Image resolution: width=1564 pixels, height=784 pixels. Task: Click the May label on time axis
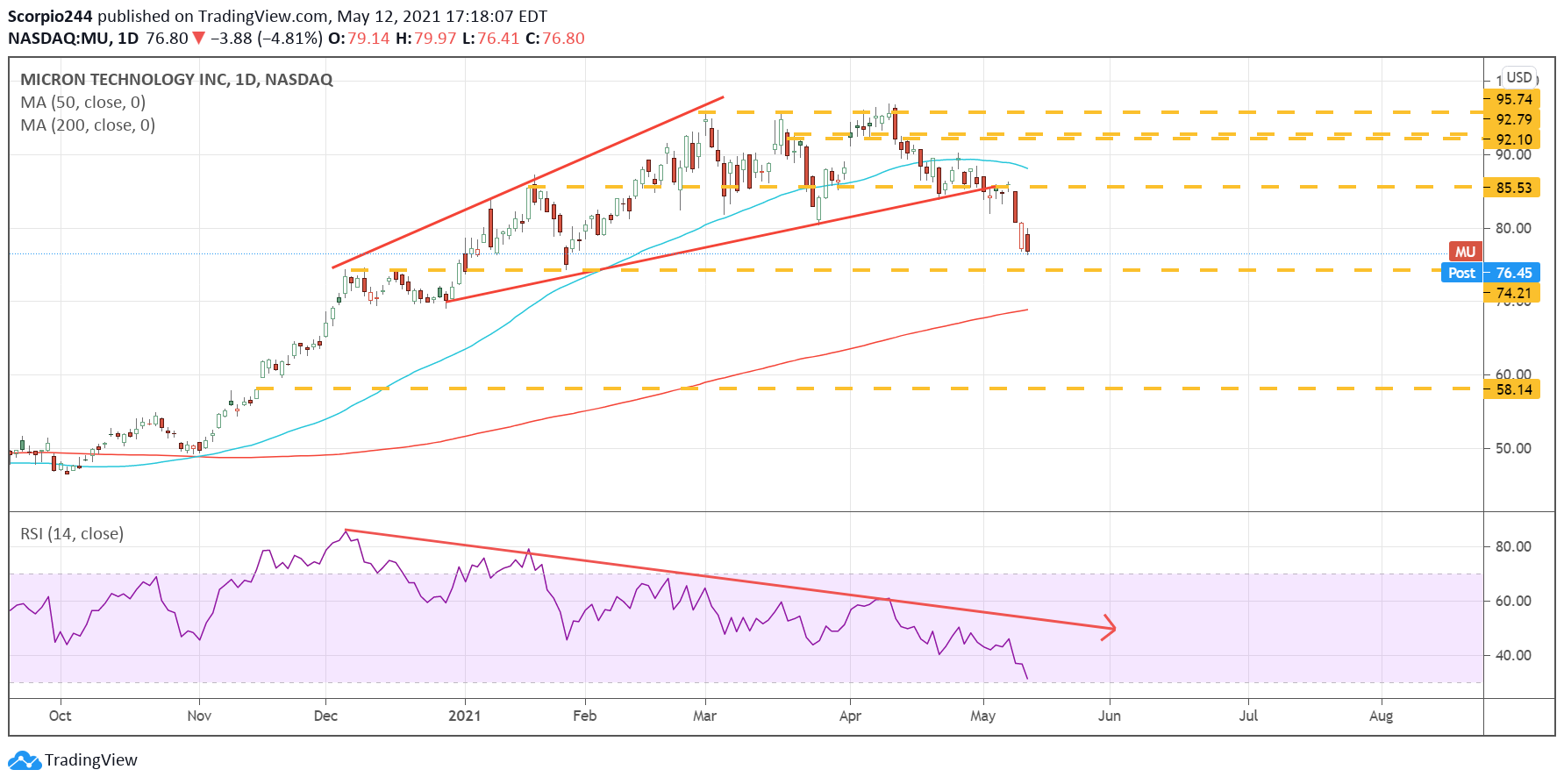point(982,716)
